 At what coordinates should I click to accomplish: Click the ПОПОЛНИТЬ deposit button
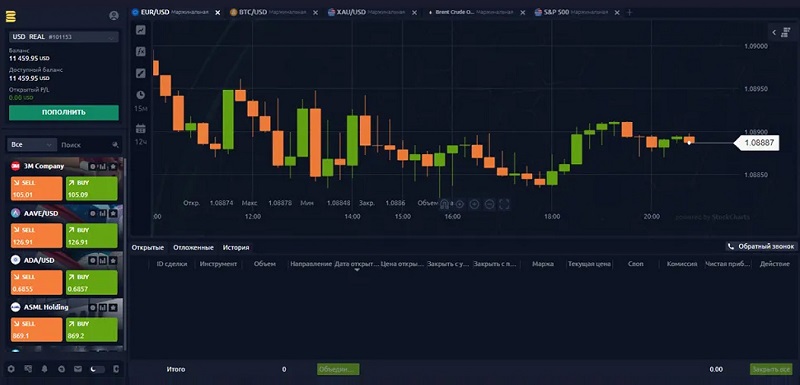(64, 112)
